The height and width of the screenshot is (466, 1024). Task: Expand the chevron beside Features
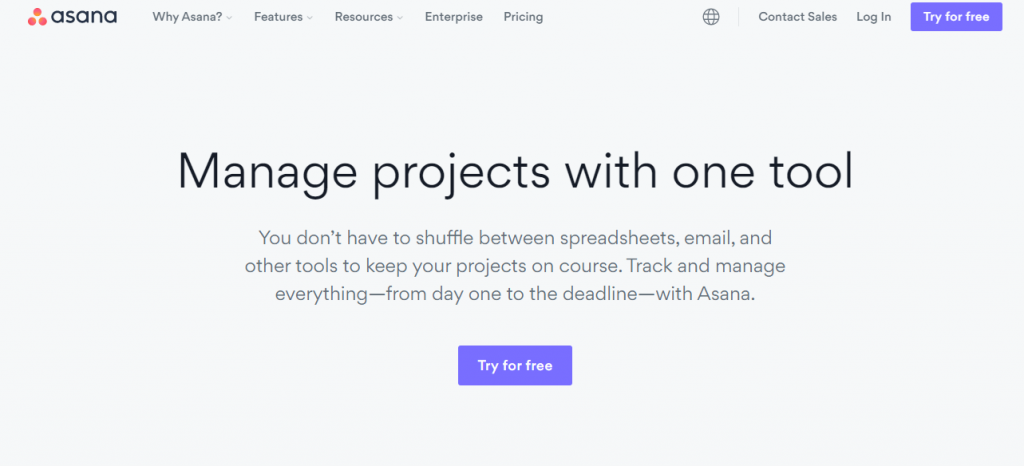pos(310,18)
